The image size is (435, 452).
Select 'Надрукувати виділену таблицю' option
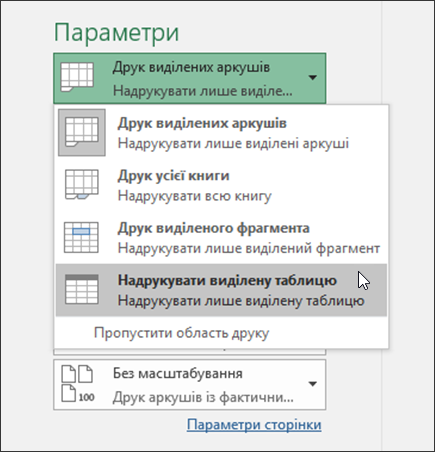tap(221, 290)
